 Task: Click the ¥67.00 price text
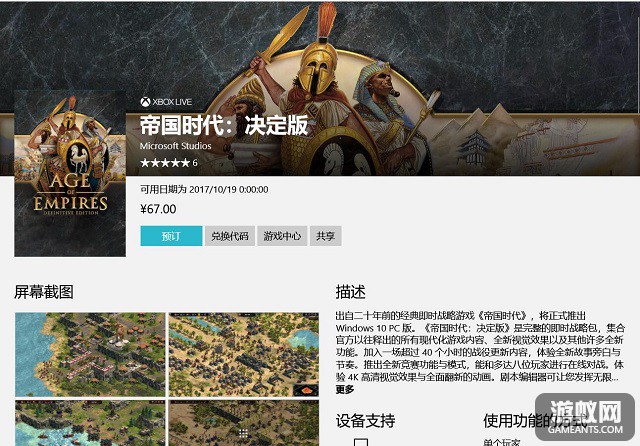tap(158, 209)
